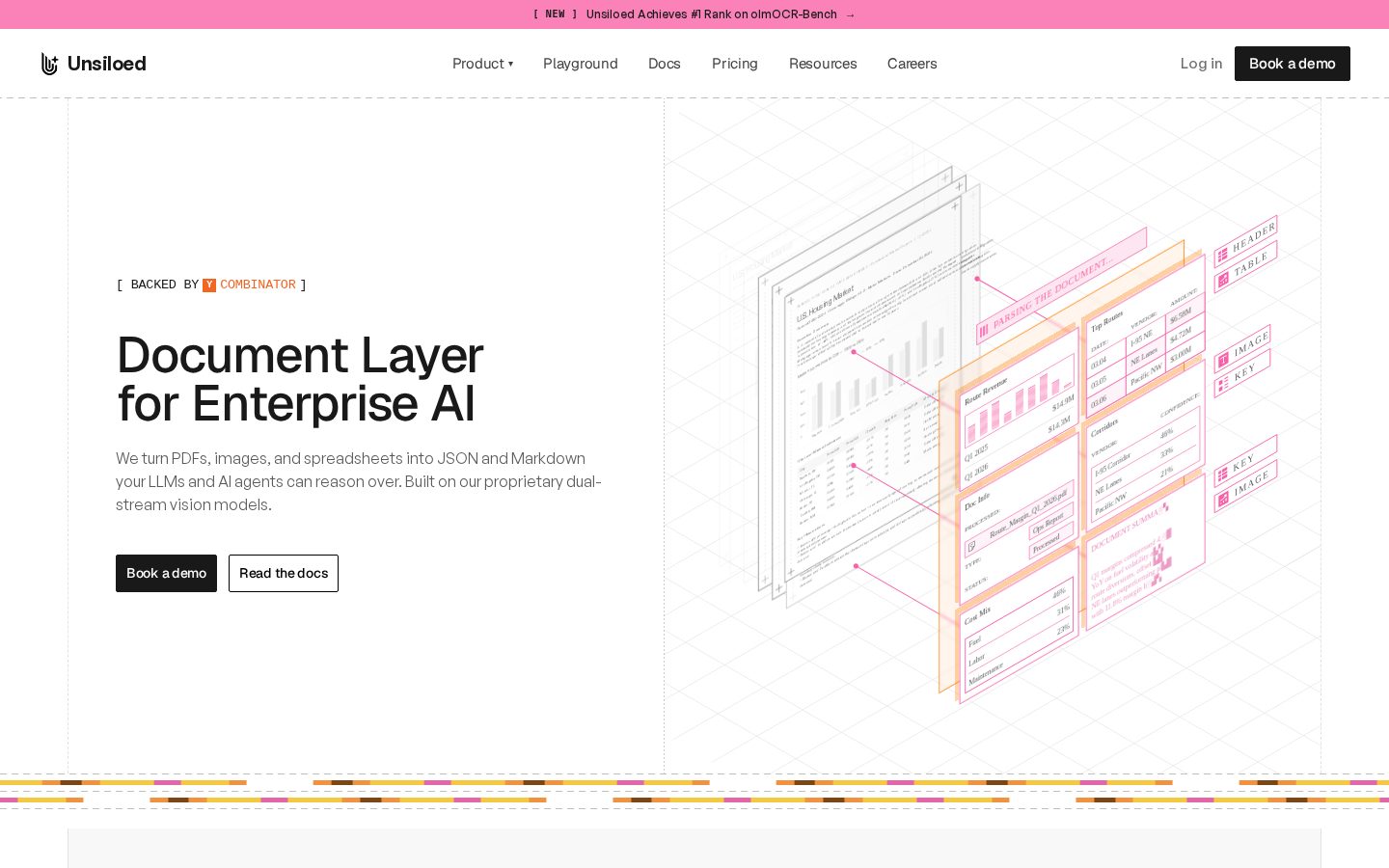Viewport: 1389px width, 868px height.
Task: Click the Document Layer for Enterprise AI headline
Action: 300,379
